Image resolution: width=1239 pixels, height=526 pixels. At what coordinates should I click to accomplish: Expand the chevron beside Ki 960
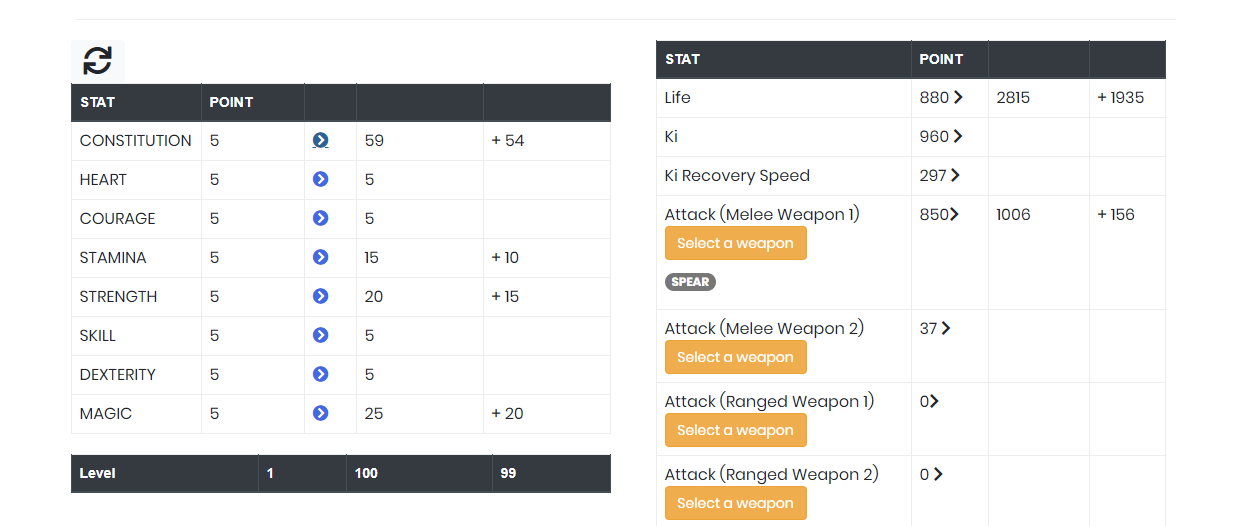pyautogui.click(x=958, y=136)
